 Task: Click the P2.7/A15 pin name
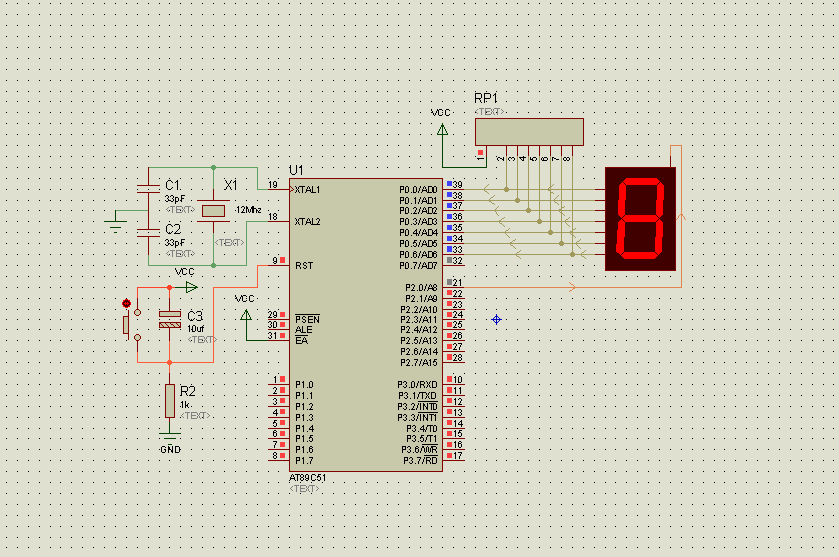click(419, 363)
